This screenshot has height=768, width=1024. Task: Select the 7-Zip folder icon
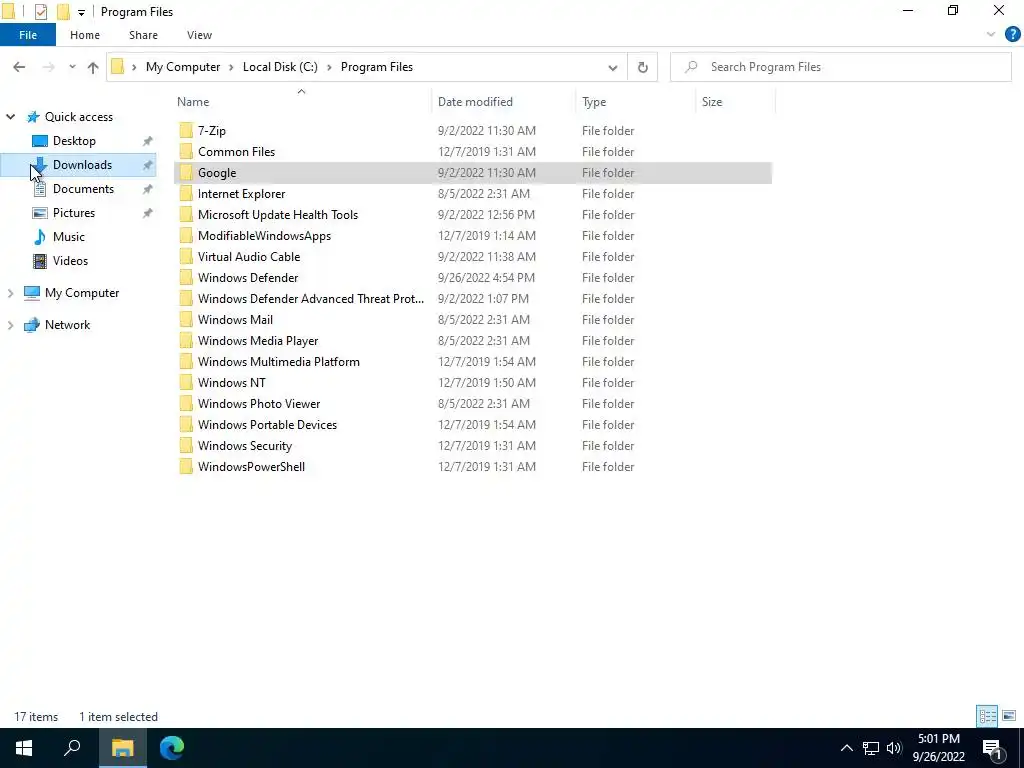(x=186, y=131)
